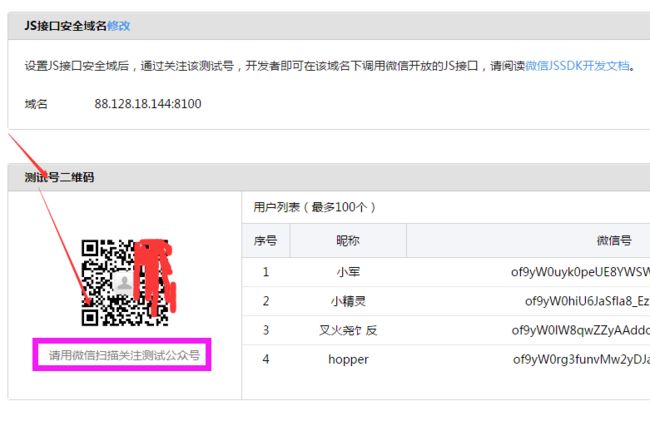Open the 微信JSSDK开发文档 link
Screen dimensions: 650x426
pyautogui.click(x=577, y=65)
